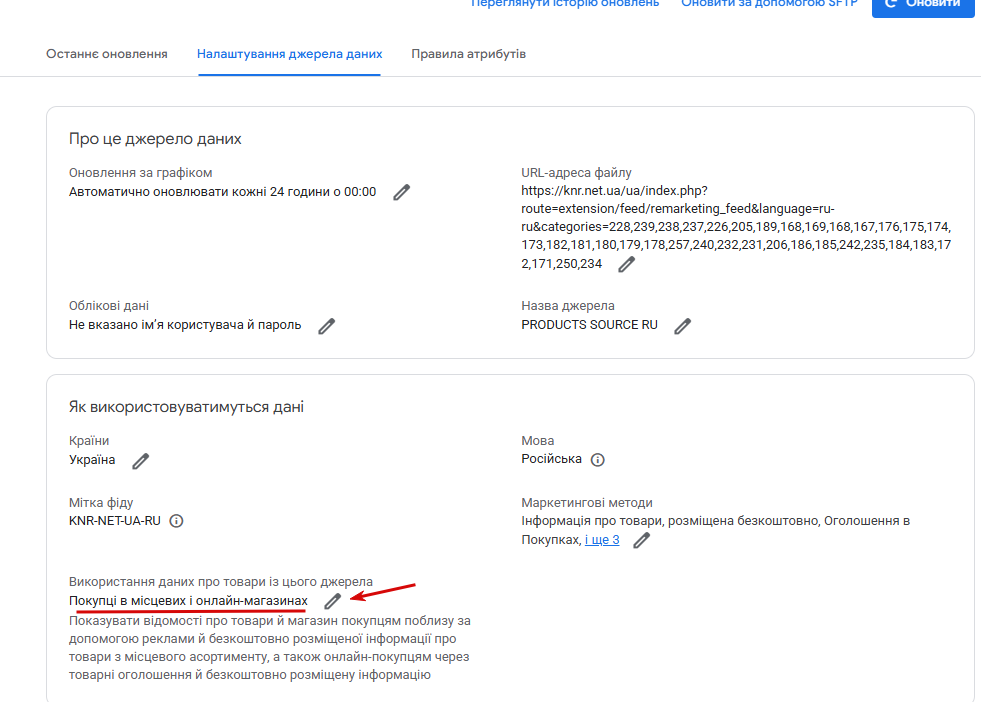981x702 pixels.
Task: Open Переглянути історію оновлень link
Action: (x=565, y=4)
